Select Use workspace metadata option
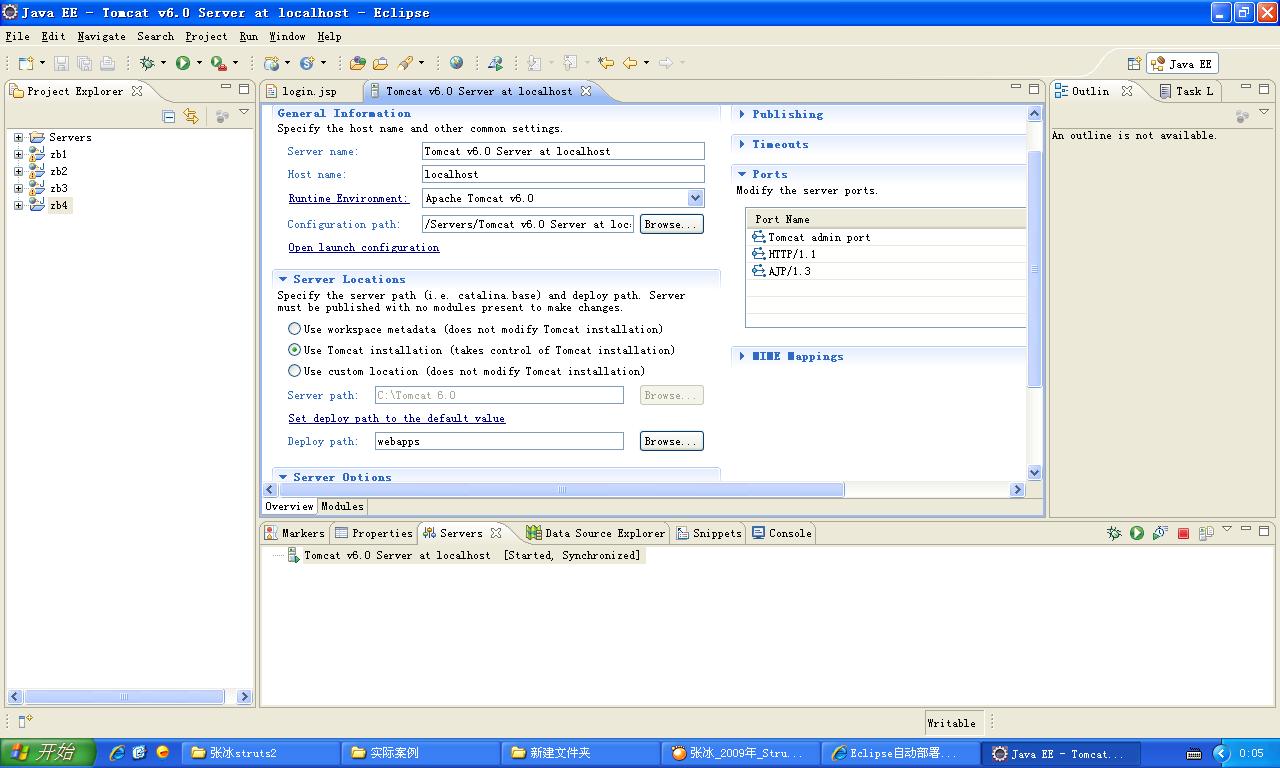Viewport: 1280px width, 768px height. click(x=294, y=329)
